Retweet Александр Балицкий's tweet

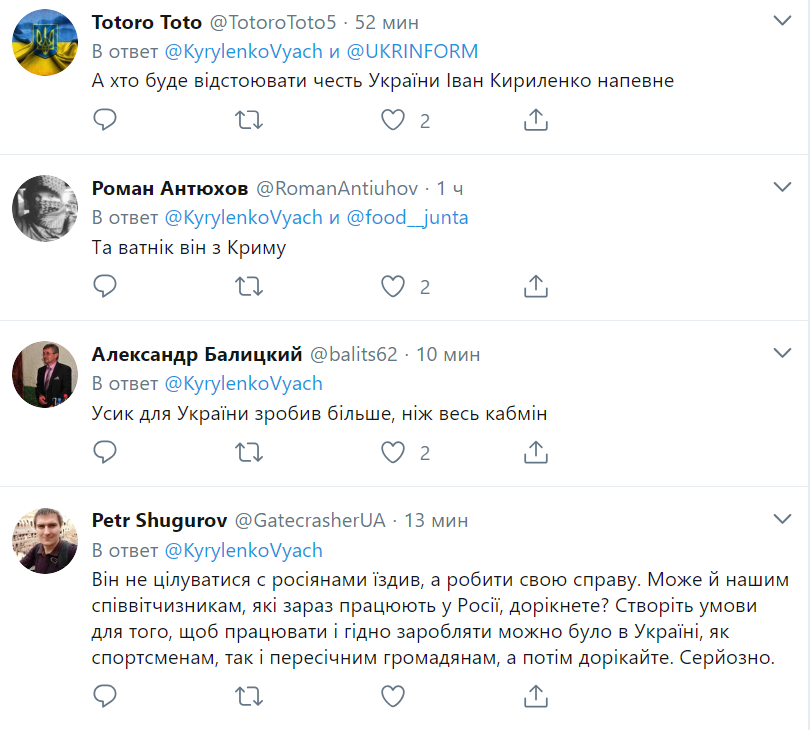pyautogui.click(x=249, y=453)
